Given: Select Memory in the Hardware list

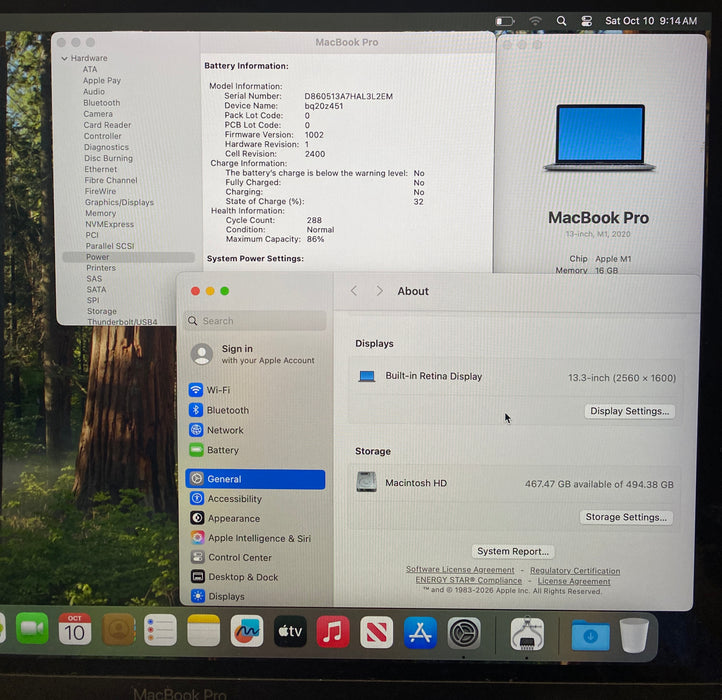Looking at the screenshot, I should (x=101, y=213).
